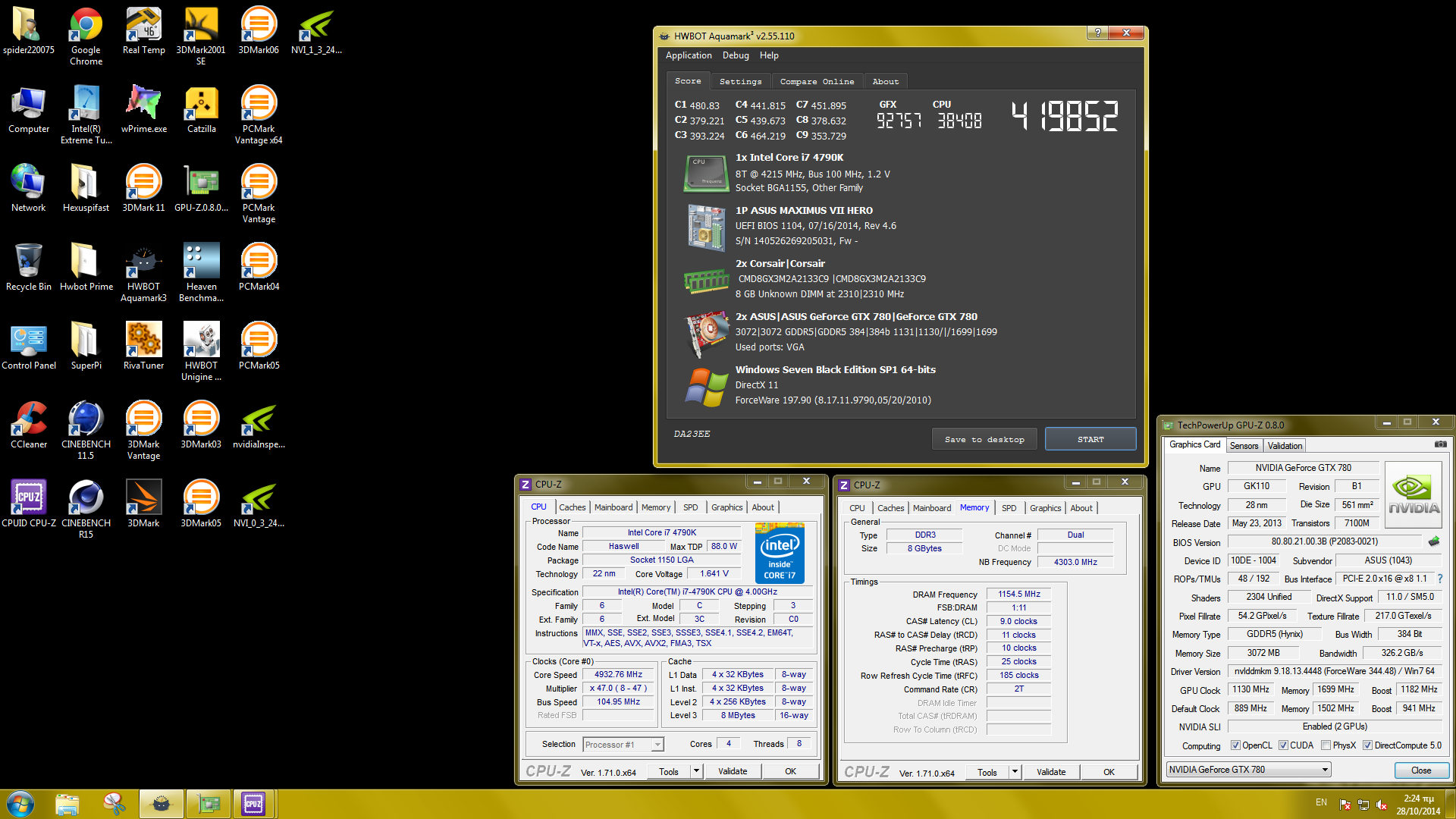Click OK in right CPU-Z window
The width and height of the screenshot is (1456, 819).
coord(1109,772)
